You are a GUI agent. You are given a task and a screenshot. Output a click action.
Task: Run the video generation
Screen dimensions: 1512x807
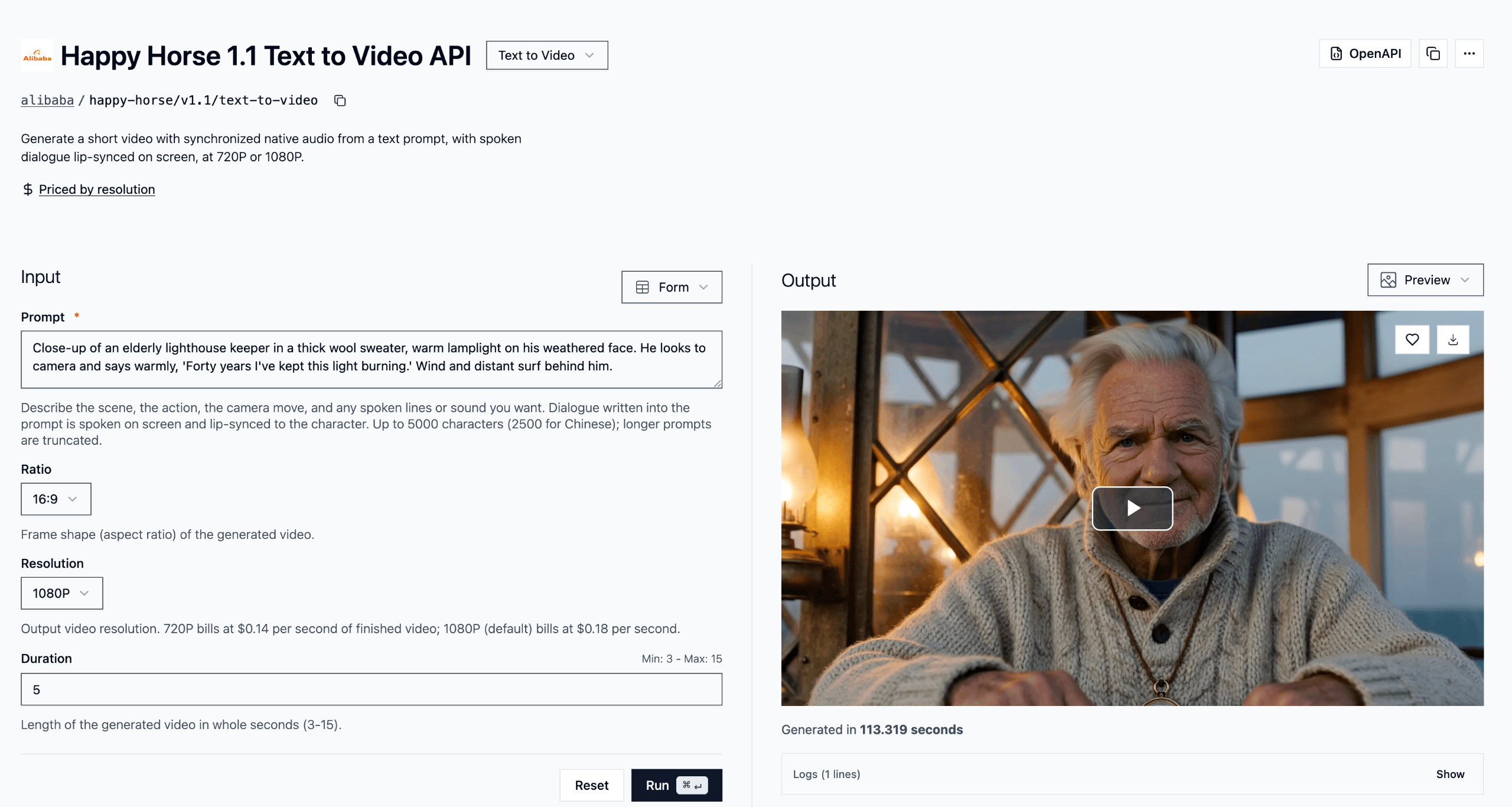[676, 785]
